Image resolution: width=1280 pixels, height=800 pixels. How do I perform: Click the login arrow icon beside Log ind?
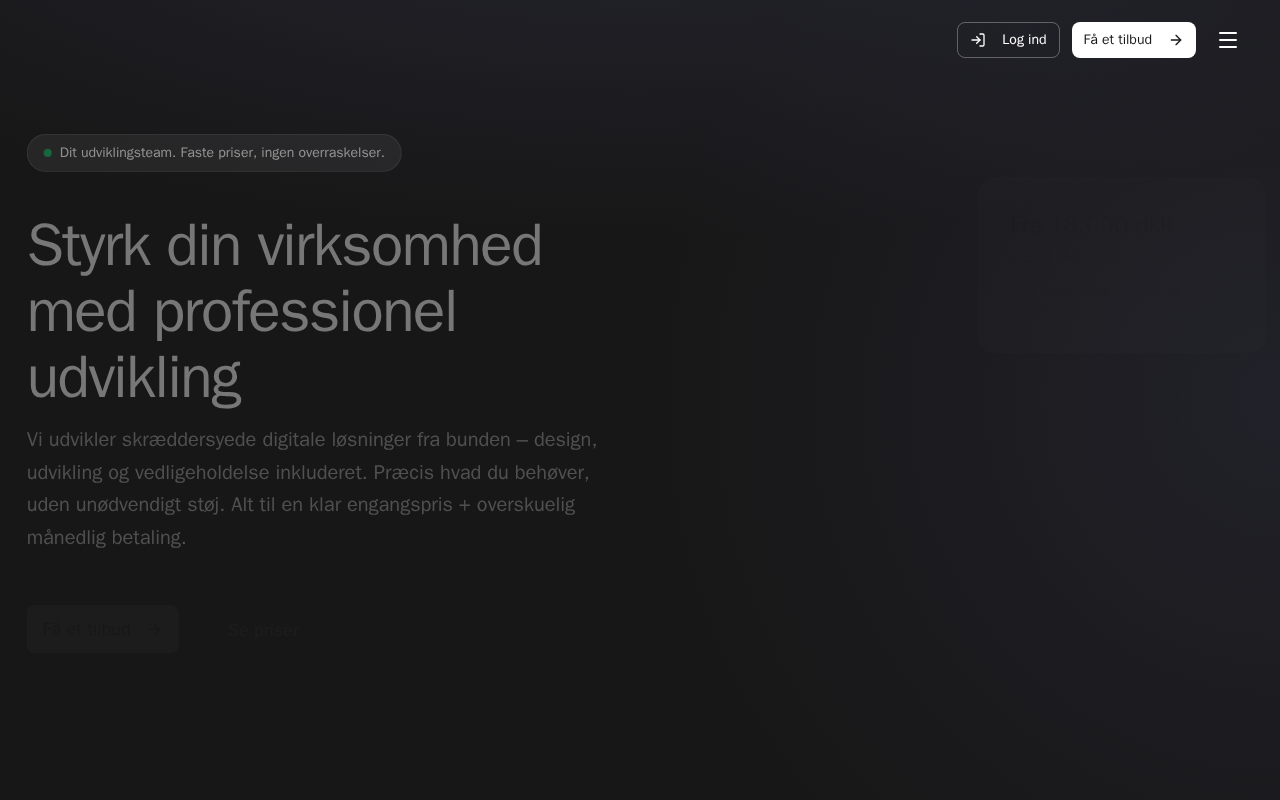click(978, 40)
